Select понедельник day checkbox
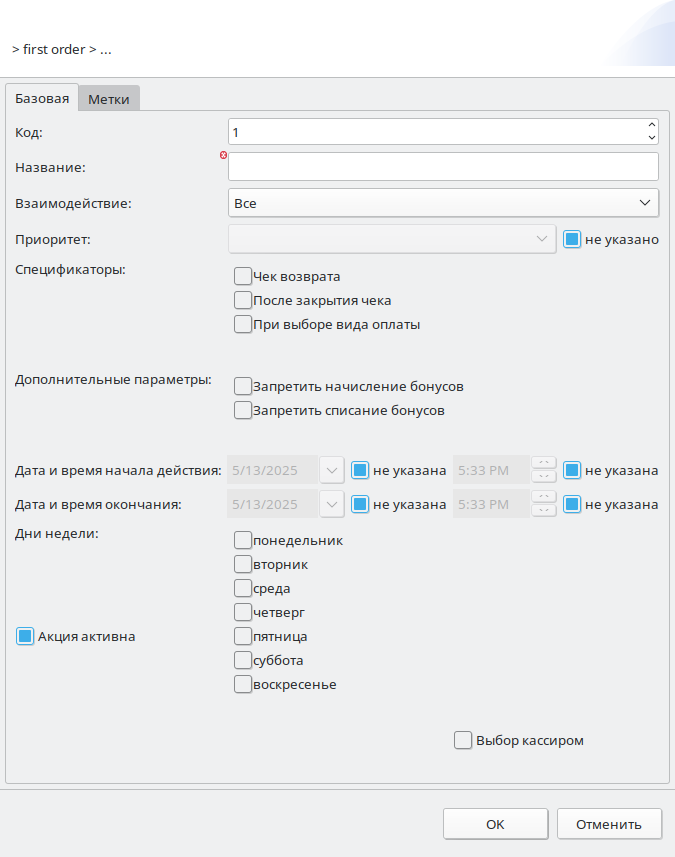 coord(242,540)
